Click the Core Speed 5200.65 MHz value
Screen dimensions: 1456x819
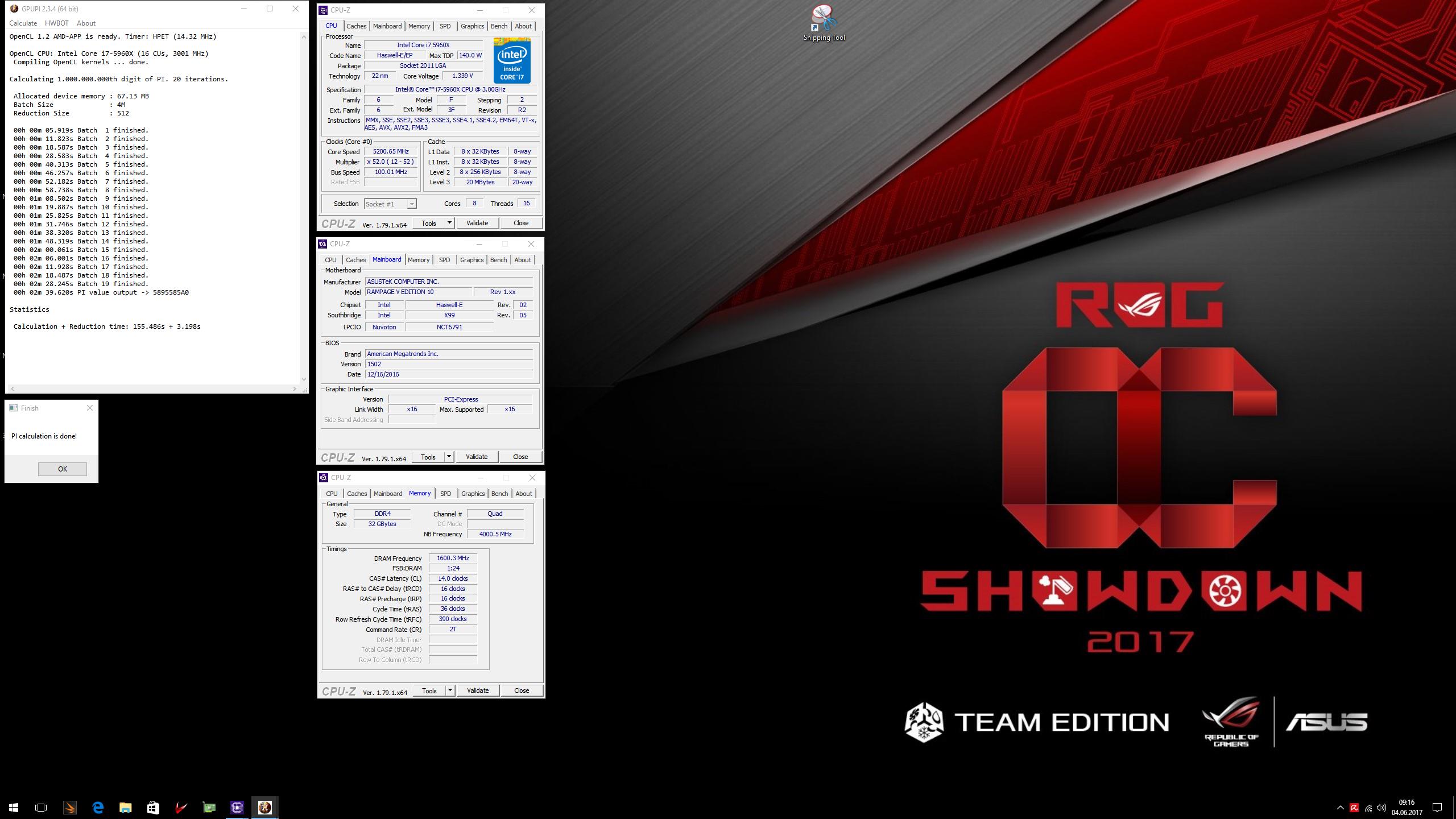[x=391, y=151]
